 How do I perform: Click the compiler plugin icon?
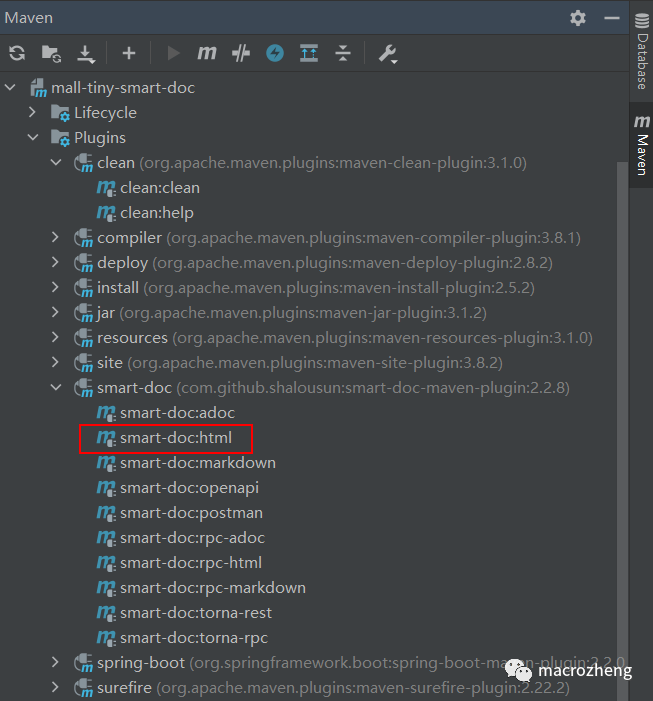click(84, 238)
